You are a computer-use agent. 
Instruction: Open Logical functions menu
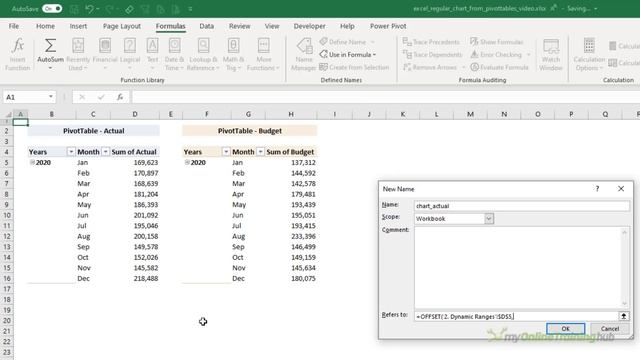pyautogui.click(x=130, y=54)
